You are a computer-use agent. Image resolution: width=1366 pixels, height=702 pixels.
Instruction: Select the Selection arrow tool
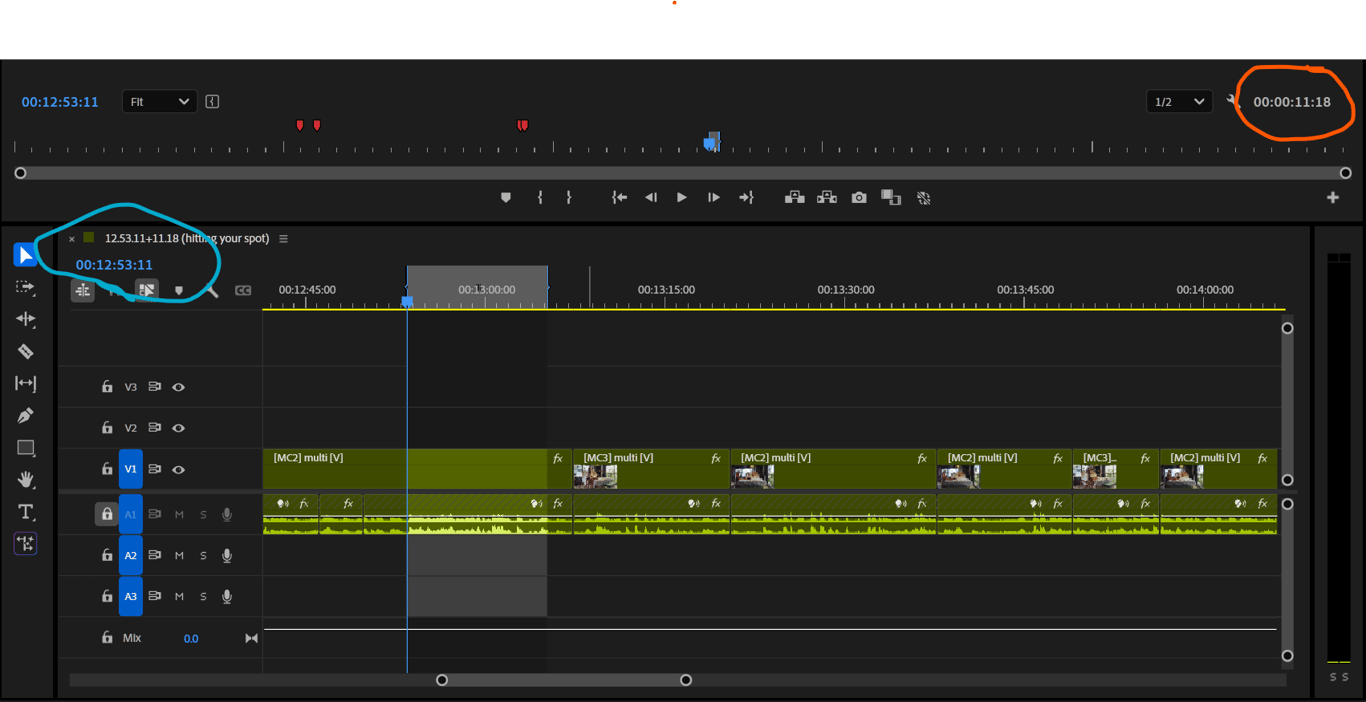[x=25, y=255]
